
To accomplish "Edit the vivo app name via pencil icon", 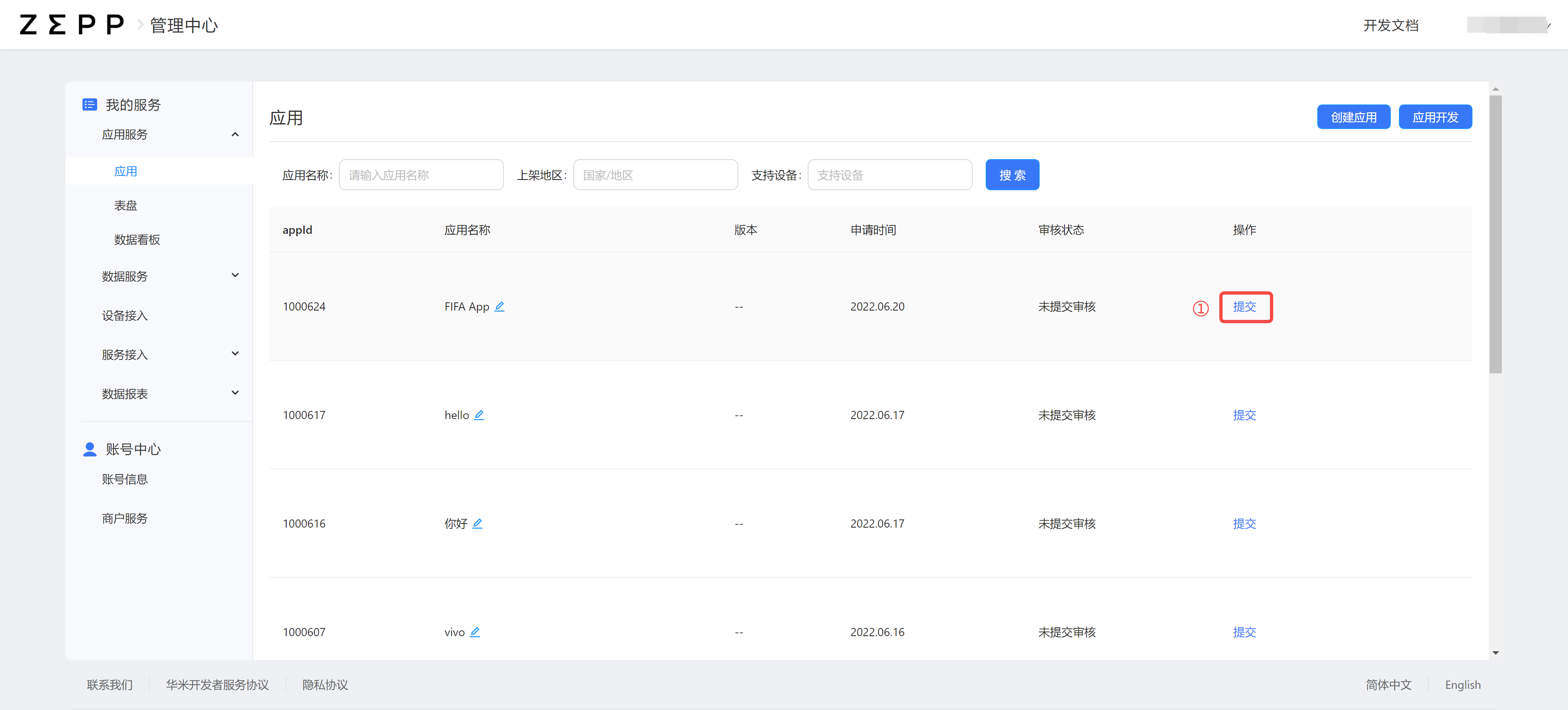I will pyautogui.click(x=475, y=632).
